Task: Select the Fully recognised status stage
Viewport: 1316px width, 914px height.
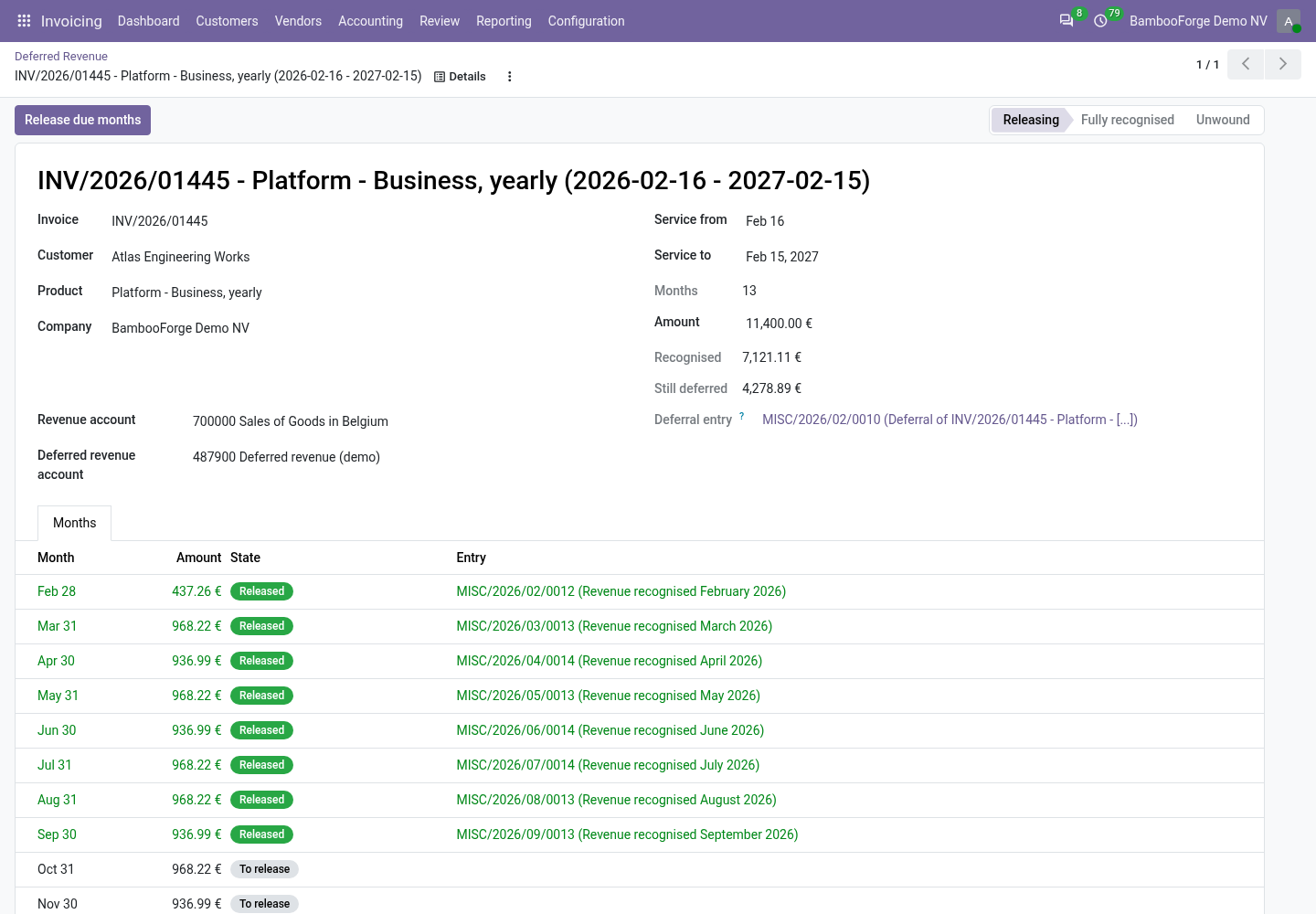Action: 1127,120
